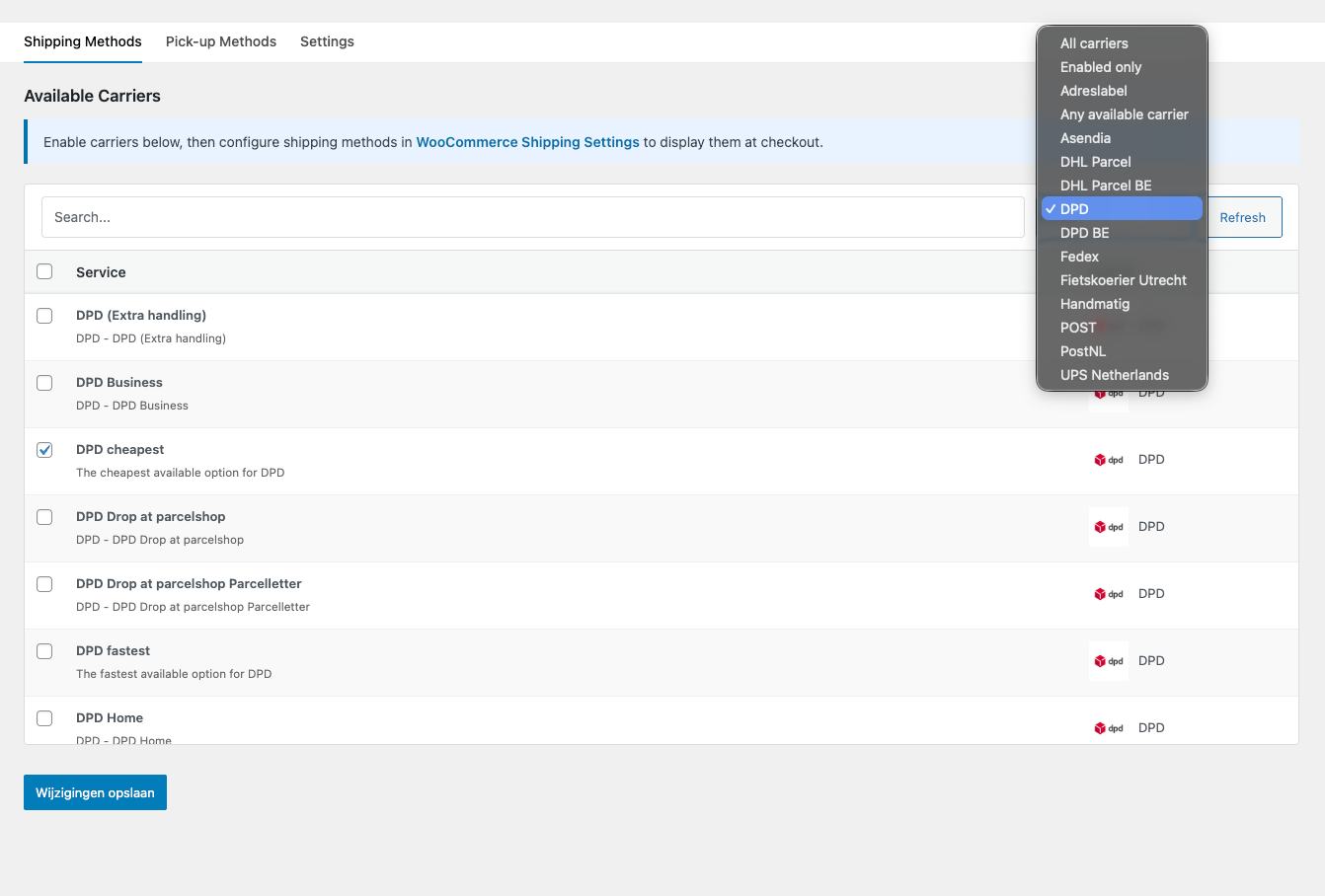The height and width of the screenshot is (896, 1325).
Task: Select PostNL from the carrier list
Action: 1122,351
